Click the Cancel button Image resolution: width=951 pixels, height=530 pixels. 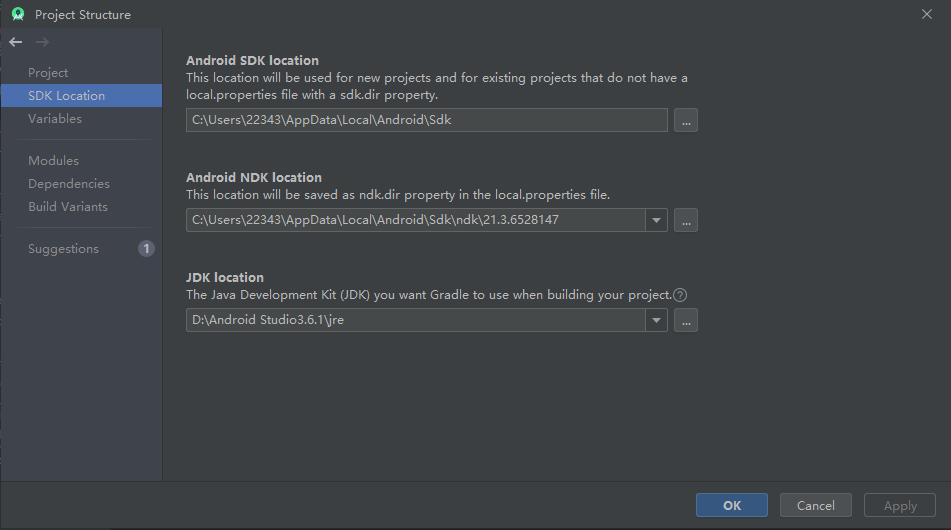pos(816,505)
